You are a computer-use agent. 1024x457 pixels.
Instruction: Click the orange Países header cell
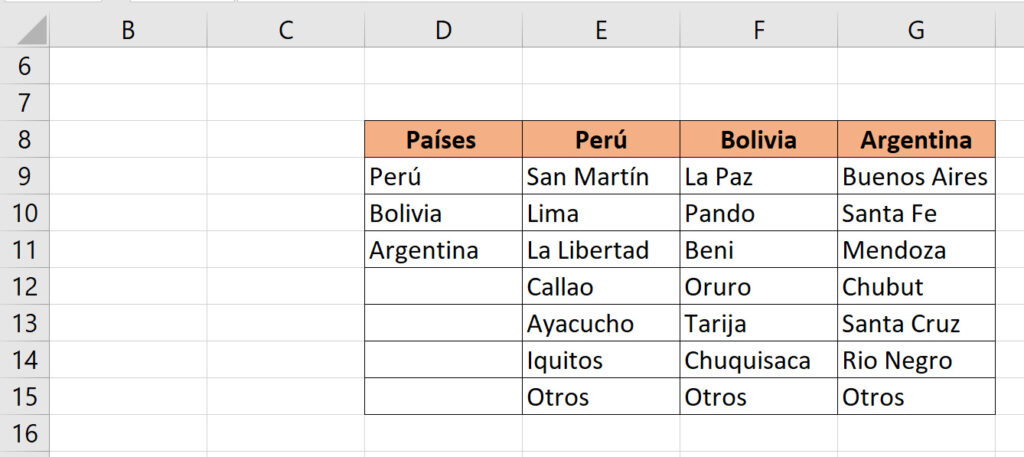[443, 140]
